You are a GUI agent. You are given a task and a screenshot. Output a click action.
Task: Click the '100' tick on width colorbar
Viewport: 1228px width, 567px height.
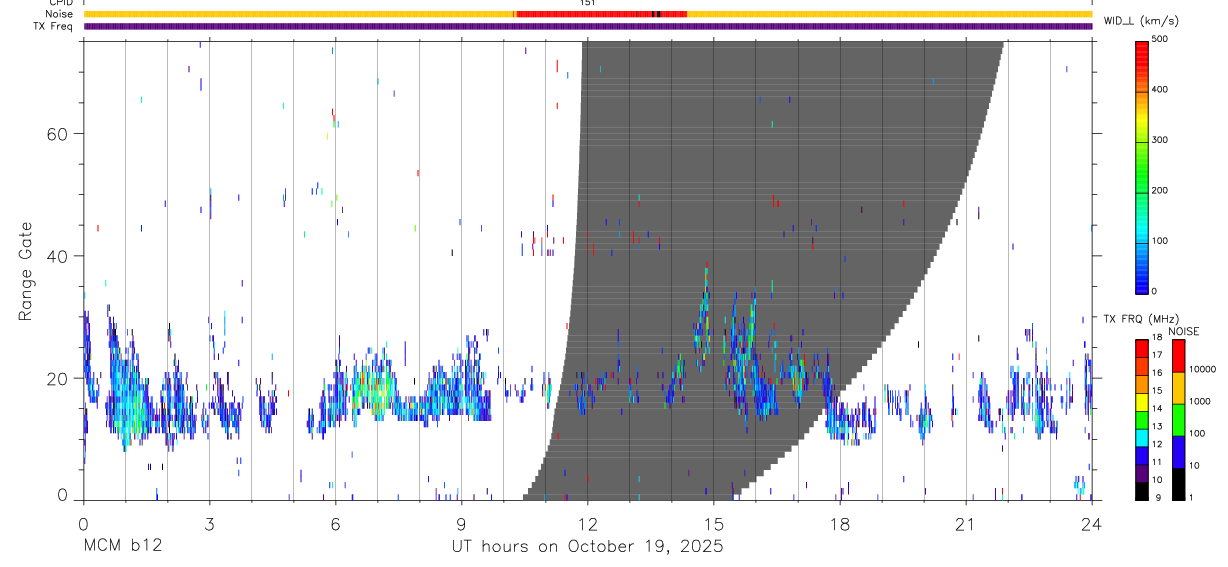click(1161, 241)
